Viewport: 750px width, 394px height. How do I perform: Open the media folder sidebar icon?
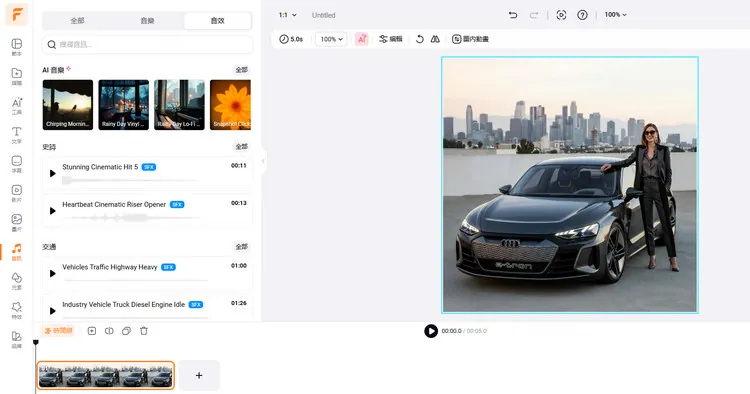click(16, 76)
